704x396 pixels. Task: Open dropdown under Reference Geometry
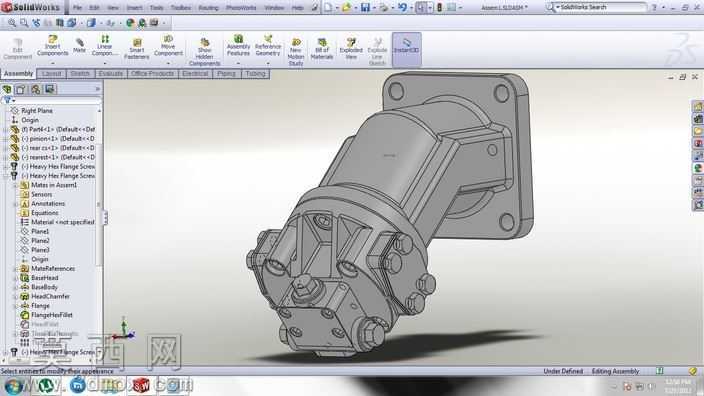[268, 63]
